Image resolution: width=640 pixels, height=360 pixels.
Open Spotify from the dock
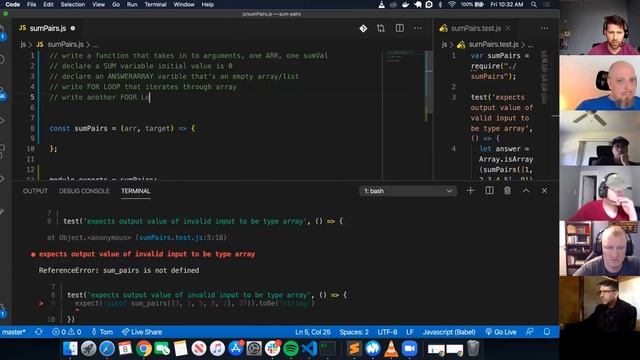(291, 349)
